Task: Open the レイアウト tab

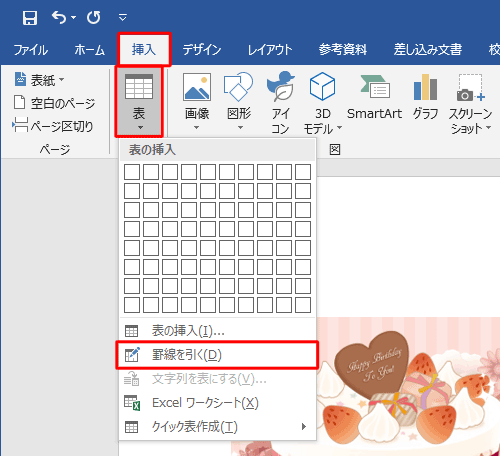Action: point(270,50)
